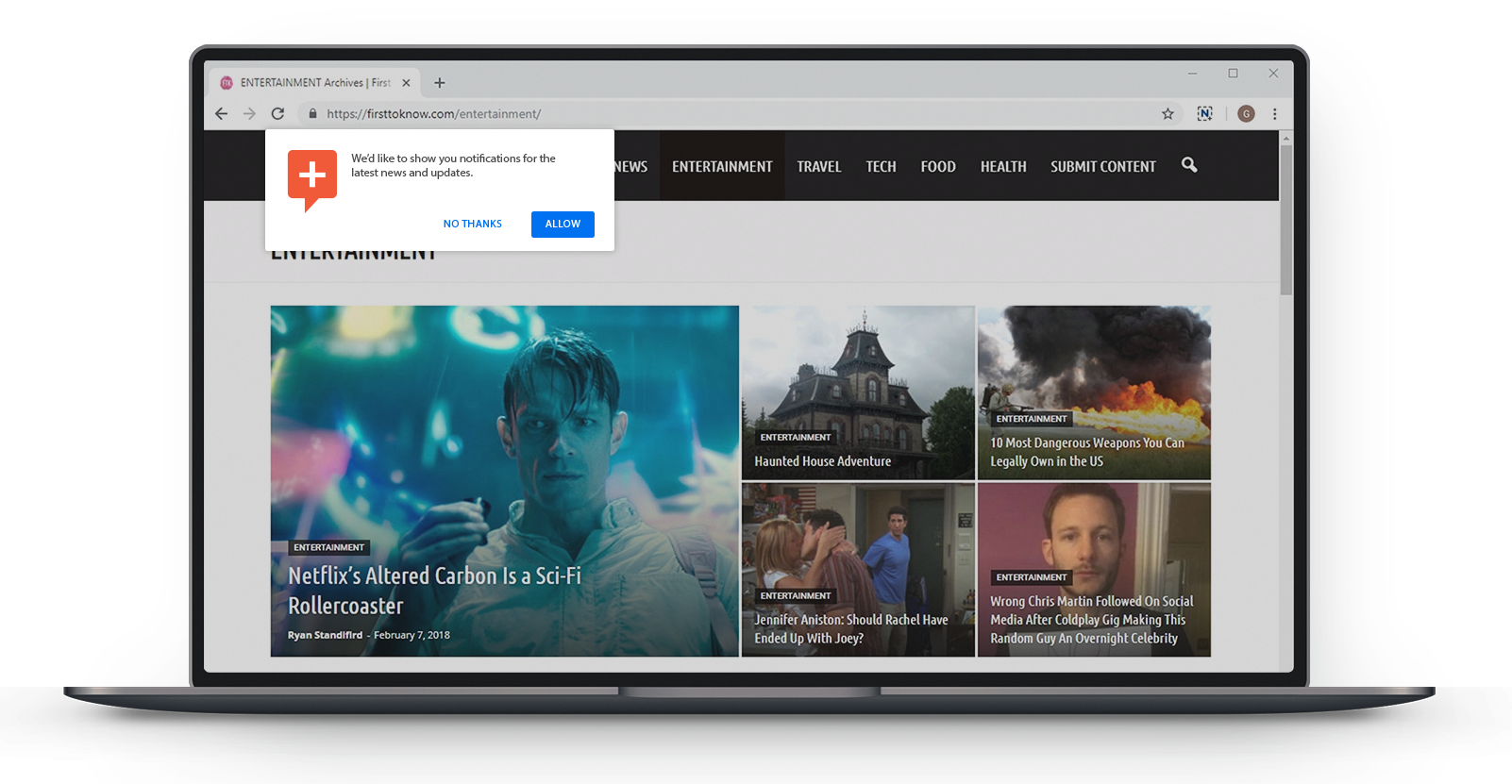Click the site search magnifier icon

click(1189, 165)
